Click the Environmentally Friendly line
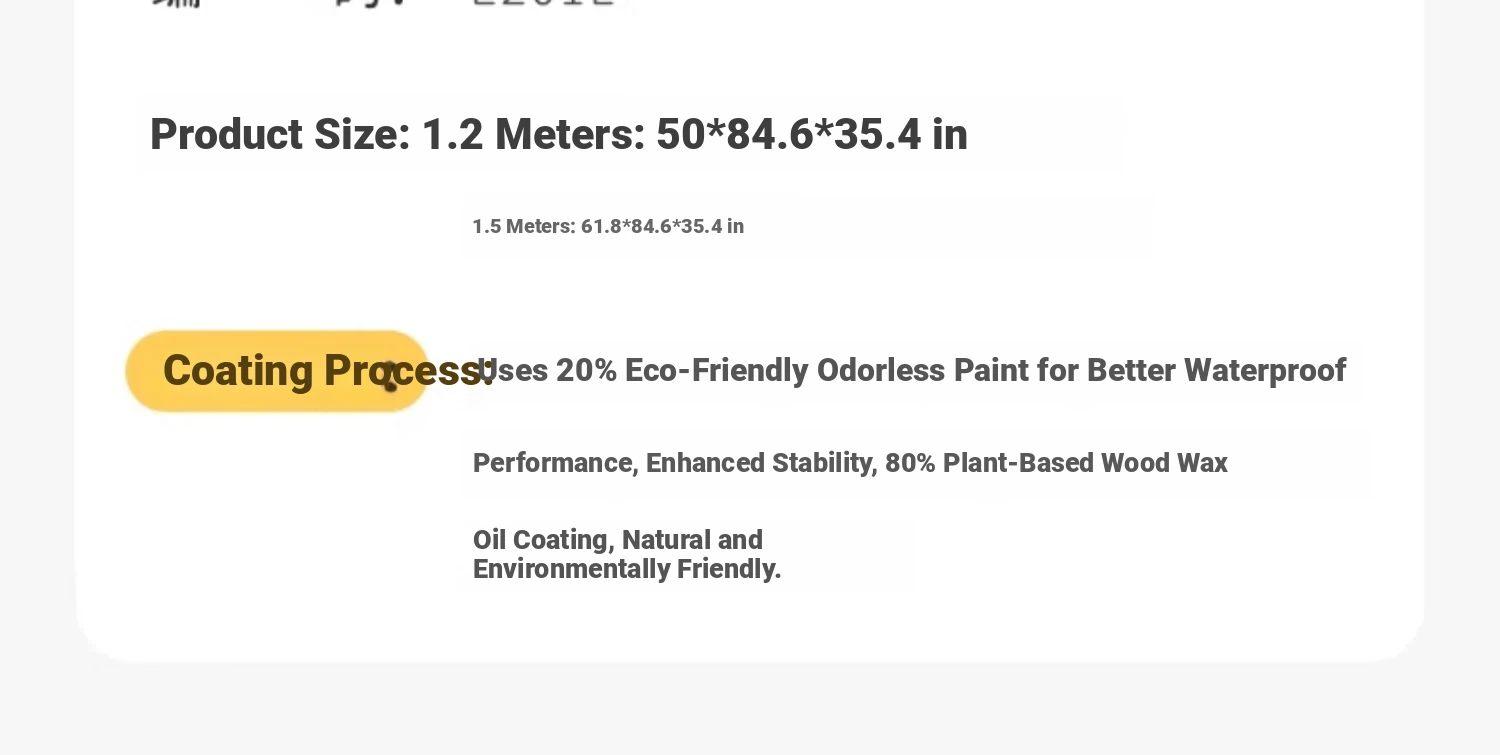This screenshot has width=1500, height=755. pos(627,569)
